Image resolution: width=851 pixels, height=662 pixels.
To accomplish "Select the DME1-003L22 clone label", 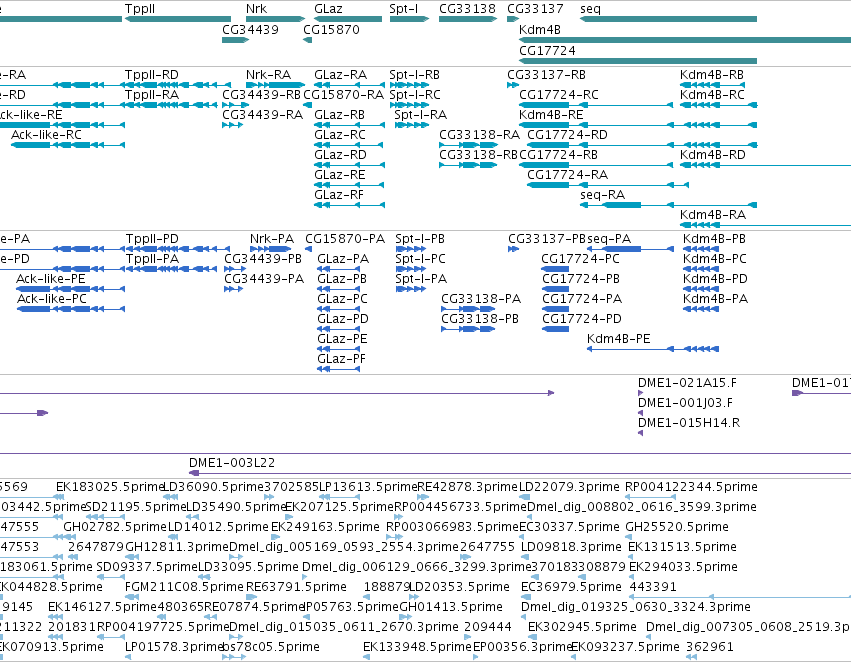I will tap(232, 463).
